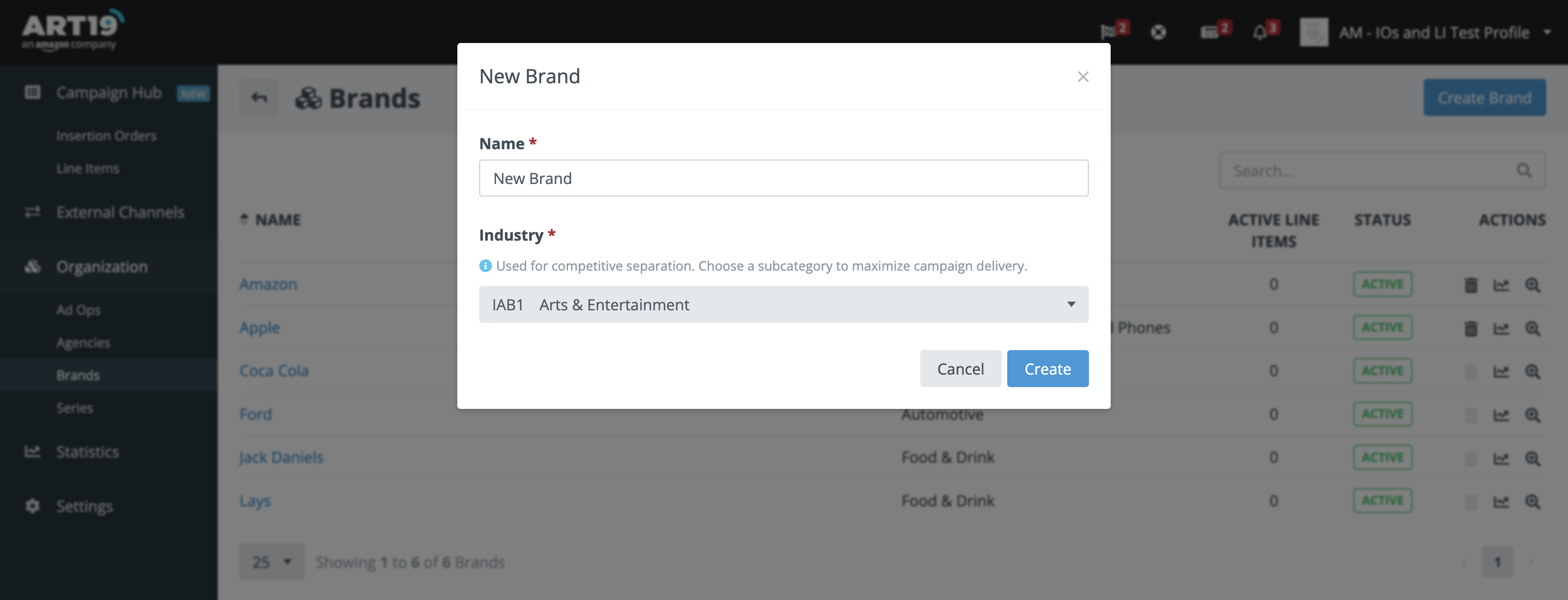Click the inbox icon with badge
The image size is (1568, 600).
pos(1209,32)
